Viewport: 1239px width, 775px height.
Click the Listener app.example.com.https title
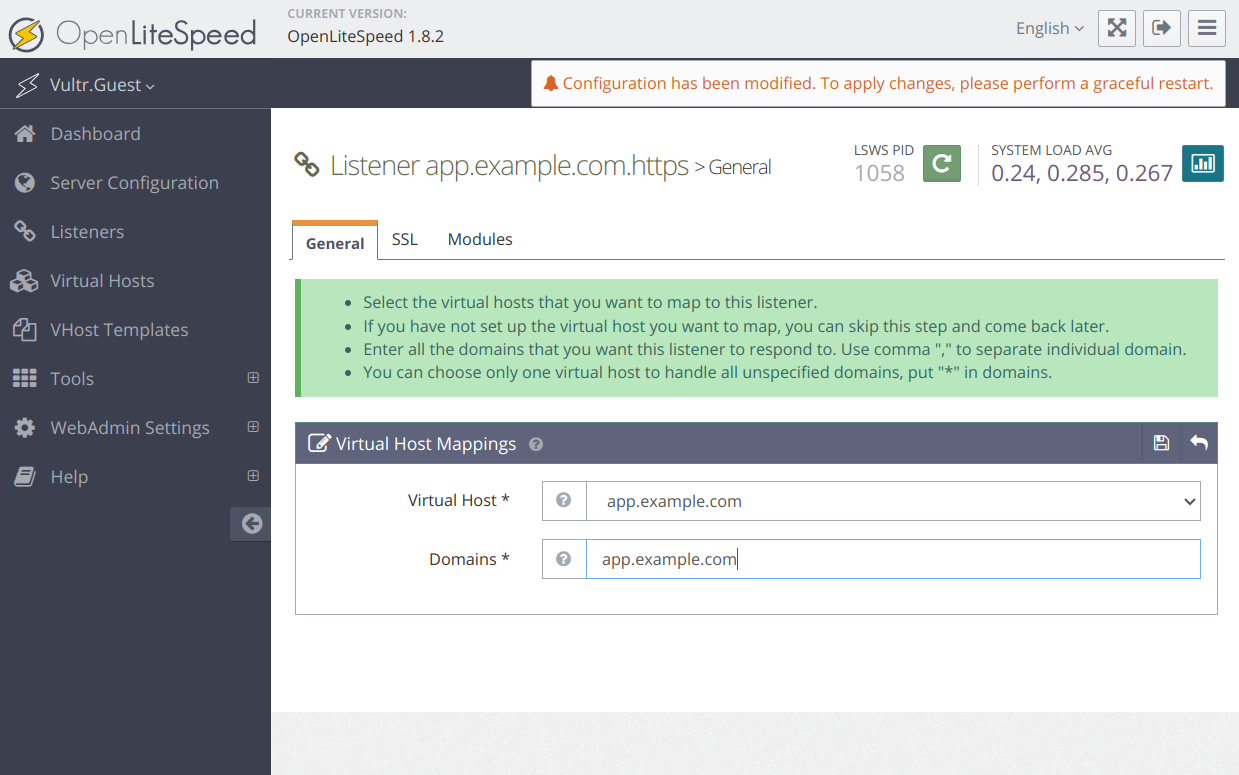(x=510, y=165)
